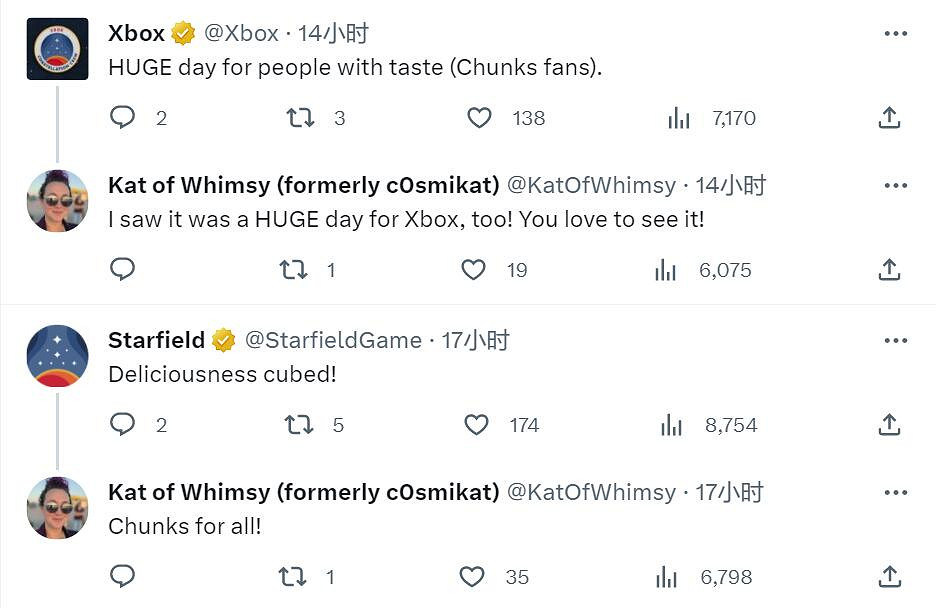Image resolution: width=936 pixels, height=608 pixels.
Task: Reply to Starfield's Deliciousness cubed tweet
Action: (122, 425)
